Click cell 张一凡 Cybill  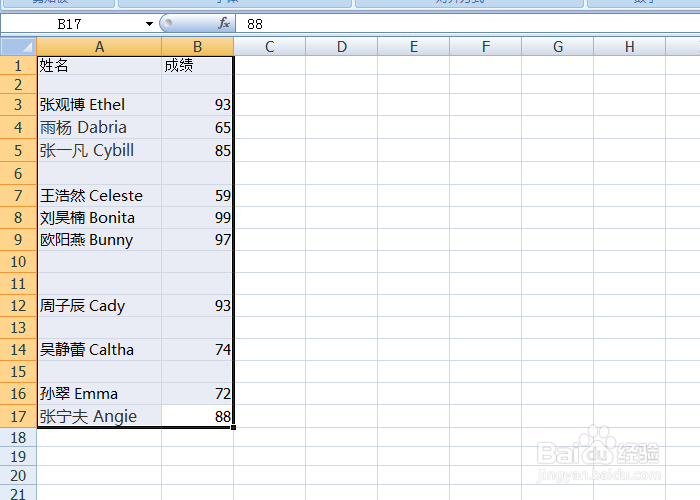pyautogui.click(x=99, y=150)
